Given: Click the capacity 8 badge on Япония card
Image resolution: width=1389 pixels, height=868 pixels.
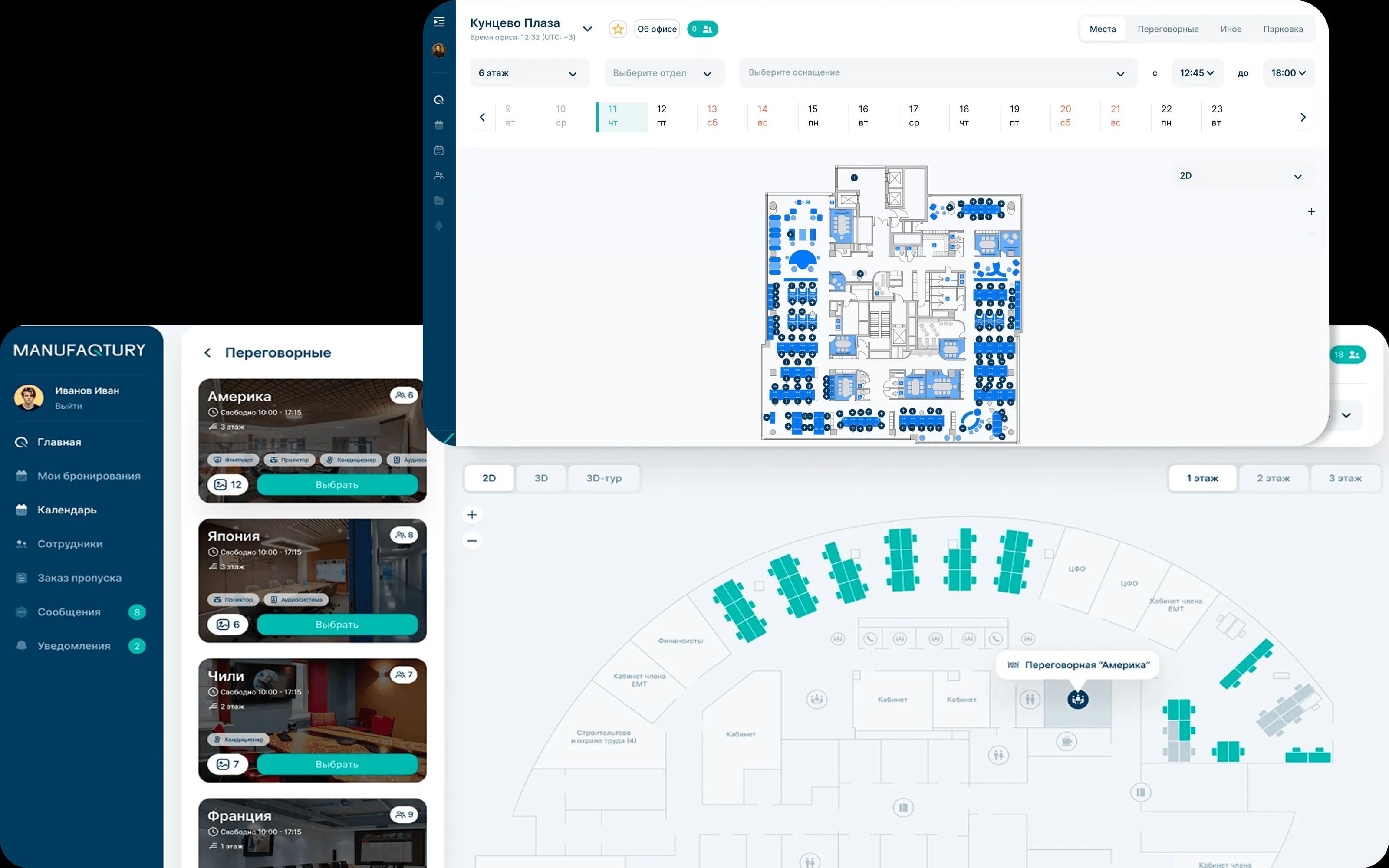Looking at the screenshot, I should (404, 535).
